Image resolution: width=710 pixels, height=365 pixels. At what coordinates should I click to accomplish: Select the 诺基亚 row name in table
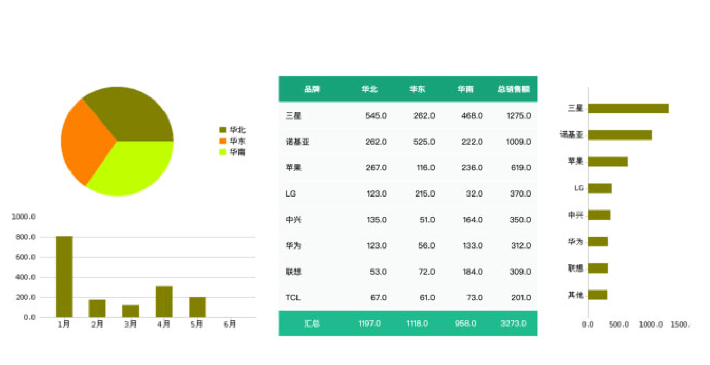297,142
